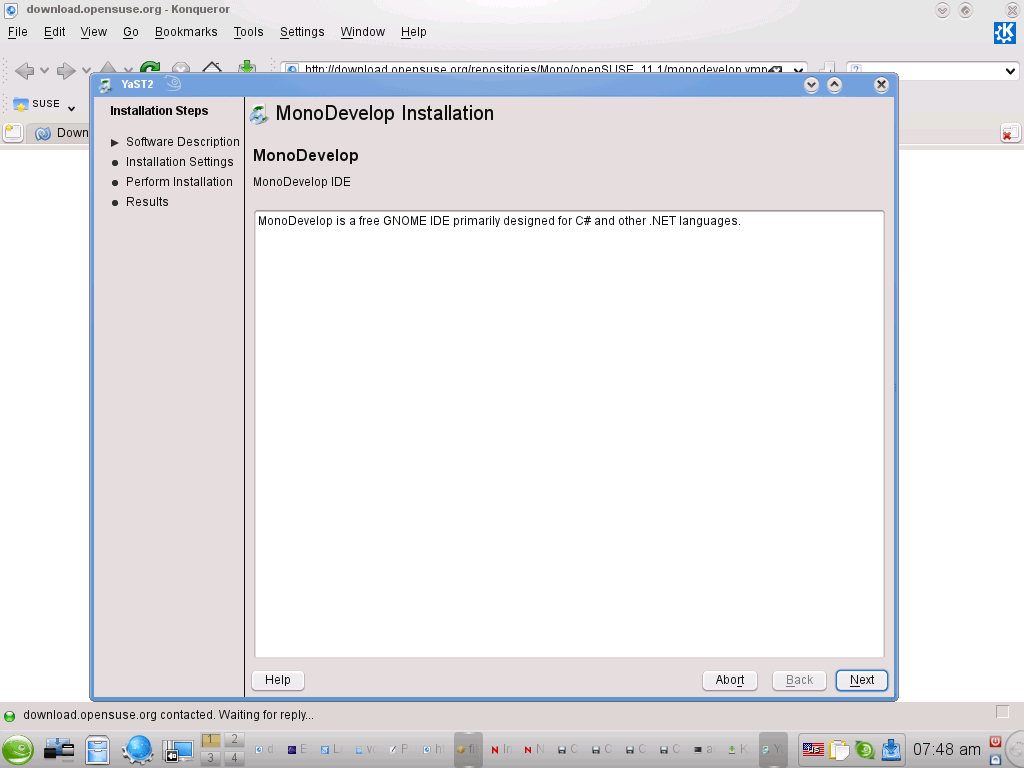Expand the search box dropdown arrow
Image resolution: width=1024 pixels, height=768 pixels.
(1010, 71)
